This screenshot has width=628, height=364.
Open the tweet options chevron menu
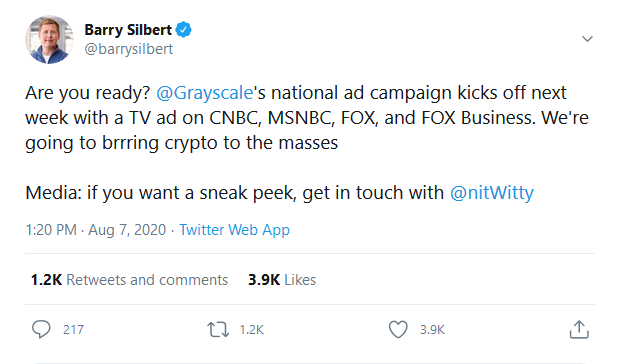587,39
